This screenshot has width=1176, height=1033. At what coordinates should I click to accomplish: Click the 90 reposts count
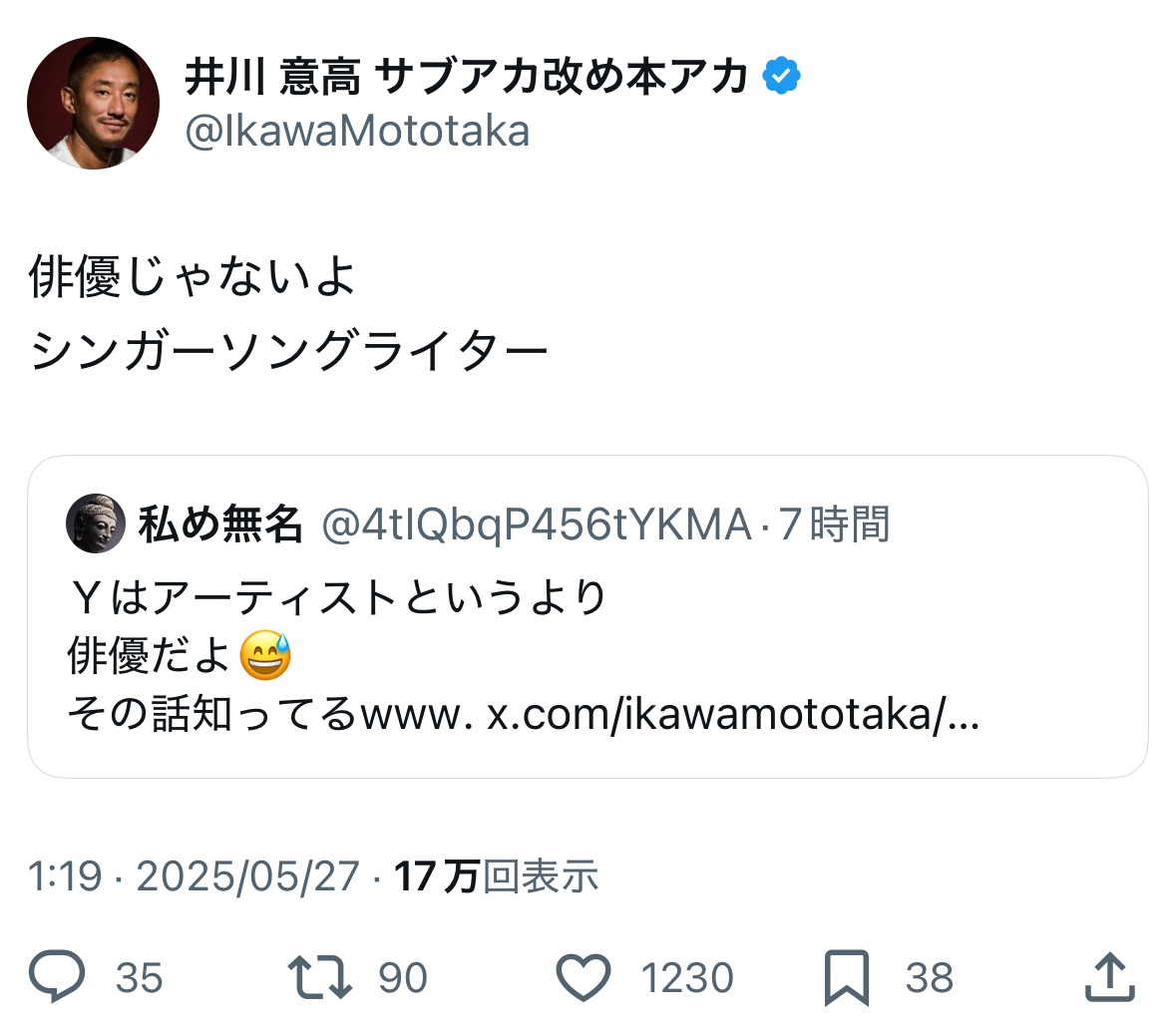pyautogui.click(x=403, y=978)
